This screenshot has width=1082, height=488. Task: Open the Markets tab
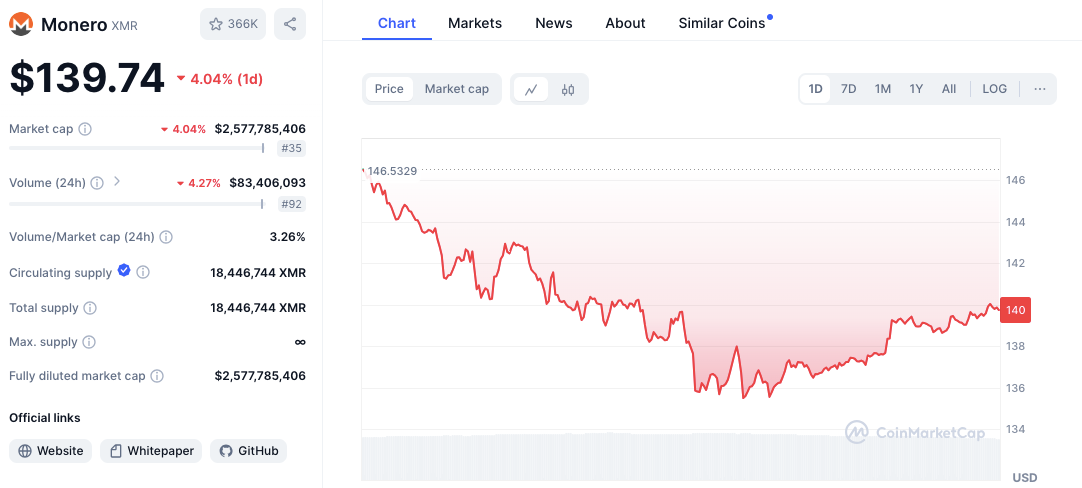coord(475,23)
